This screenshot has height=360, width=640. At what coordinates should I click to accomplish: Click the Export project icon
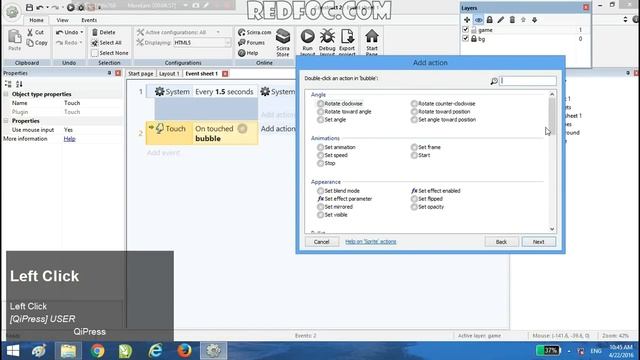(347, 37)
